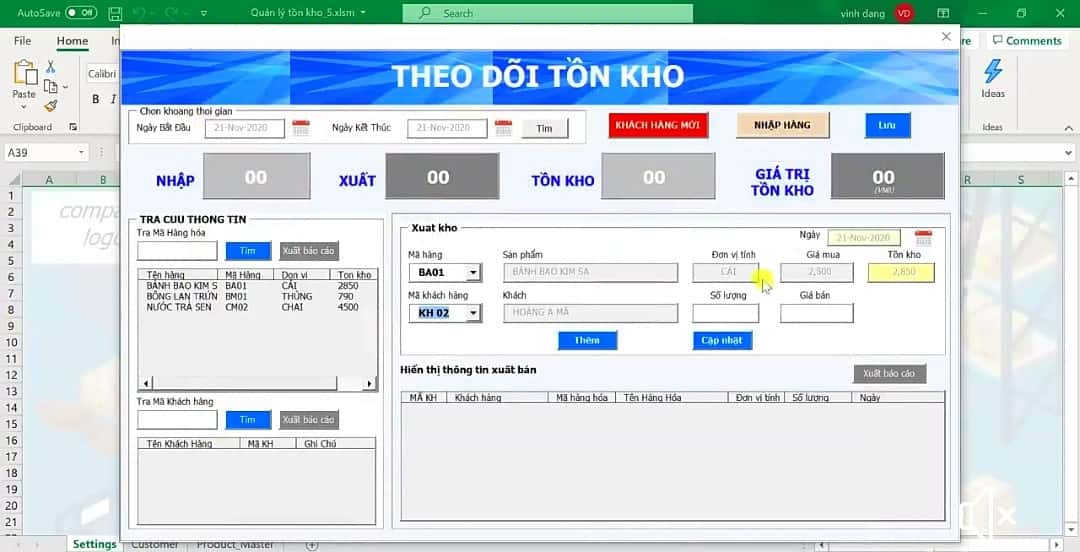Screen dimensions: 1080x552
Task: Click the Copy icon in Clipboard group
Action: [x=50, y=86]
